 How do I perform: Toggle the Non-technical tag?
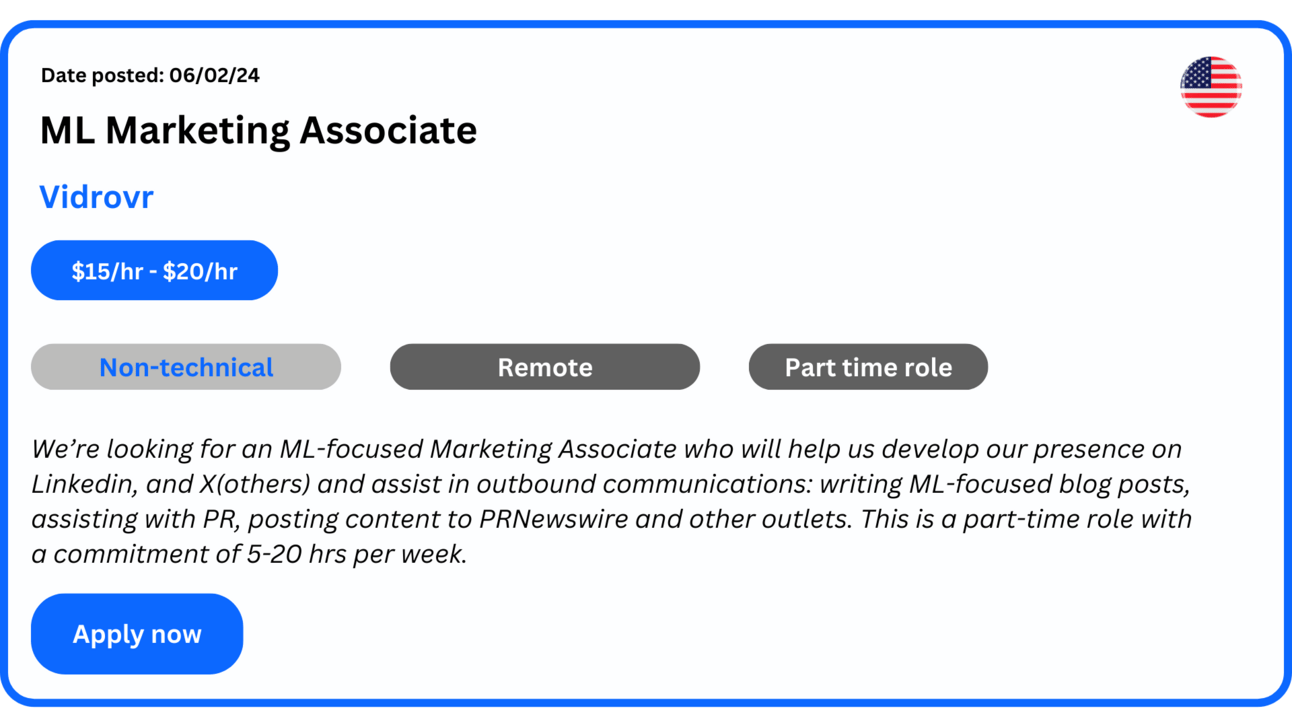pyautogui.click(x=186, y=367)
